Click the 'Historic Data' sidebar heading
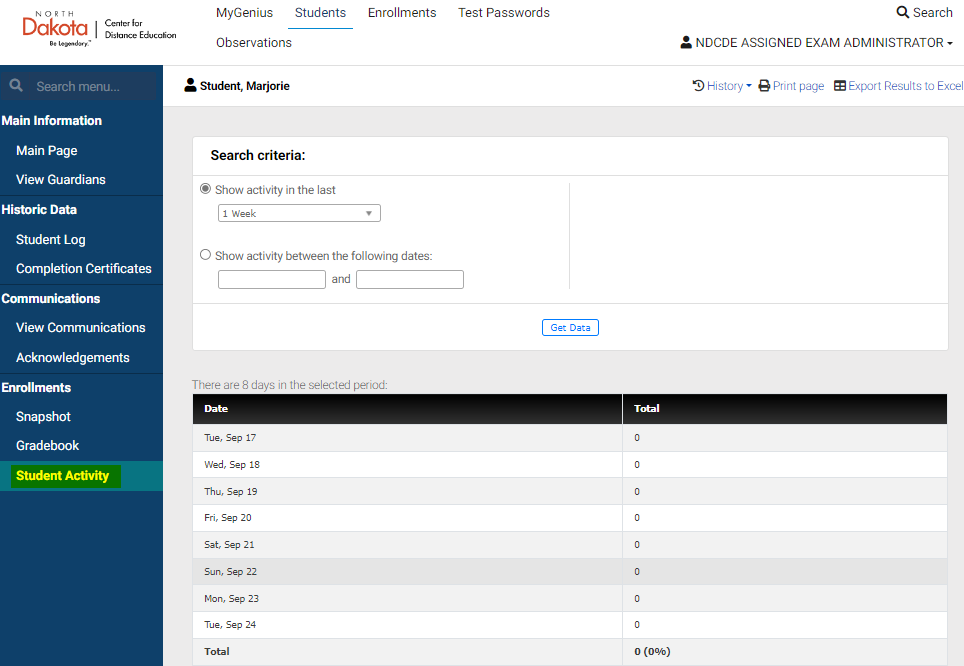This screenshot has height=666, width=964. coord(39,209)
